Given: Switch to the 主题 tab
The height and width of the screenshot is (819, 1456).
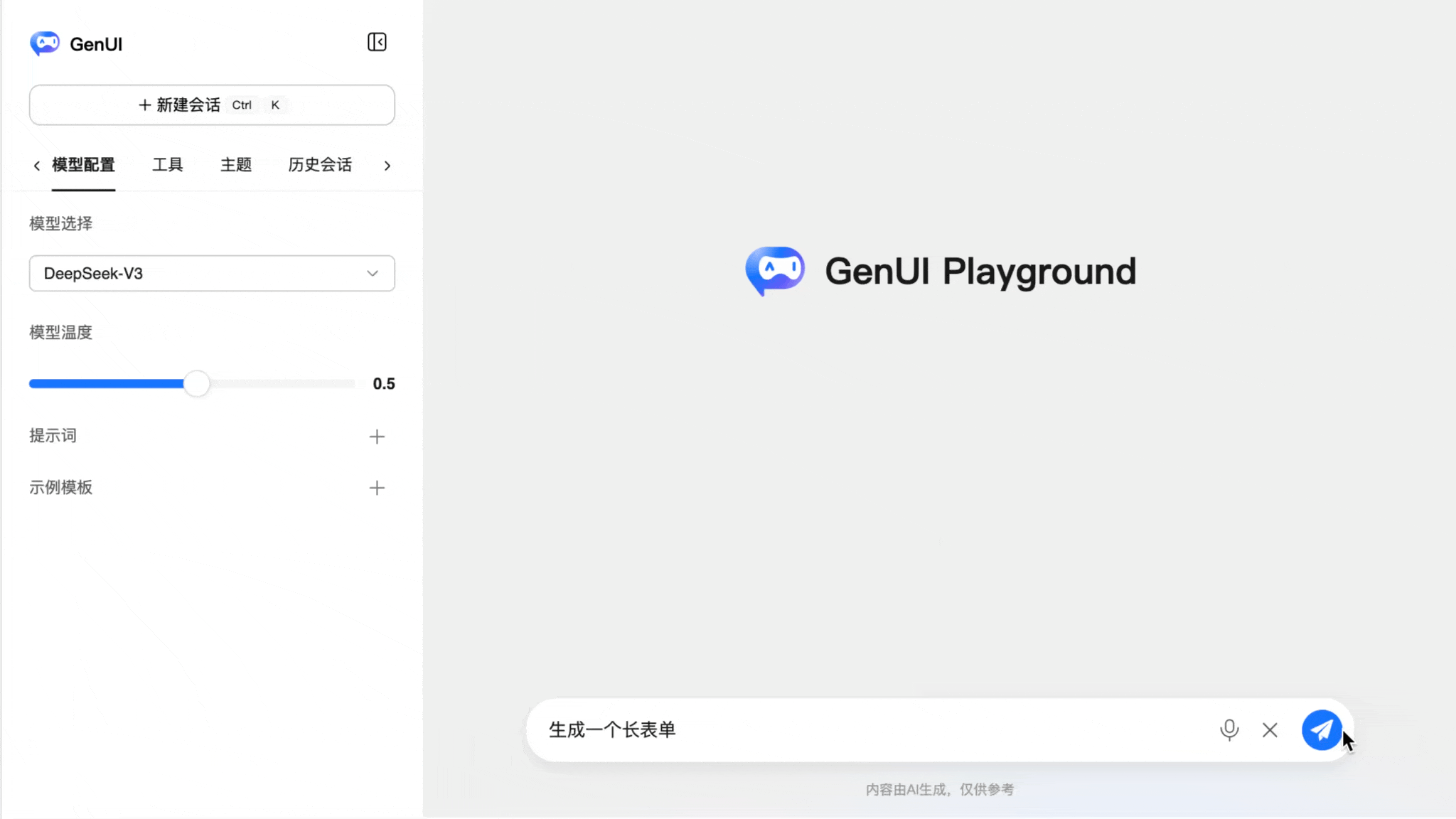Looking at the screenshot, I should [x=236, y=164].
